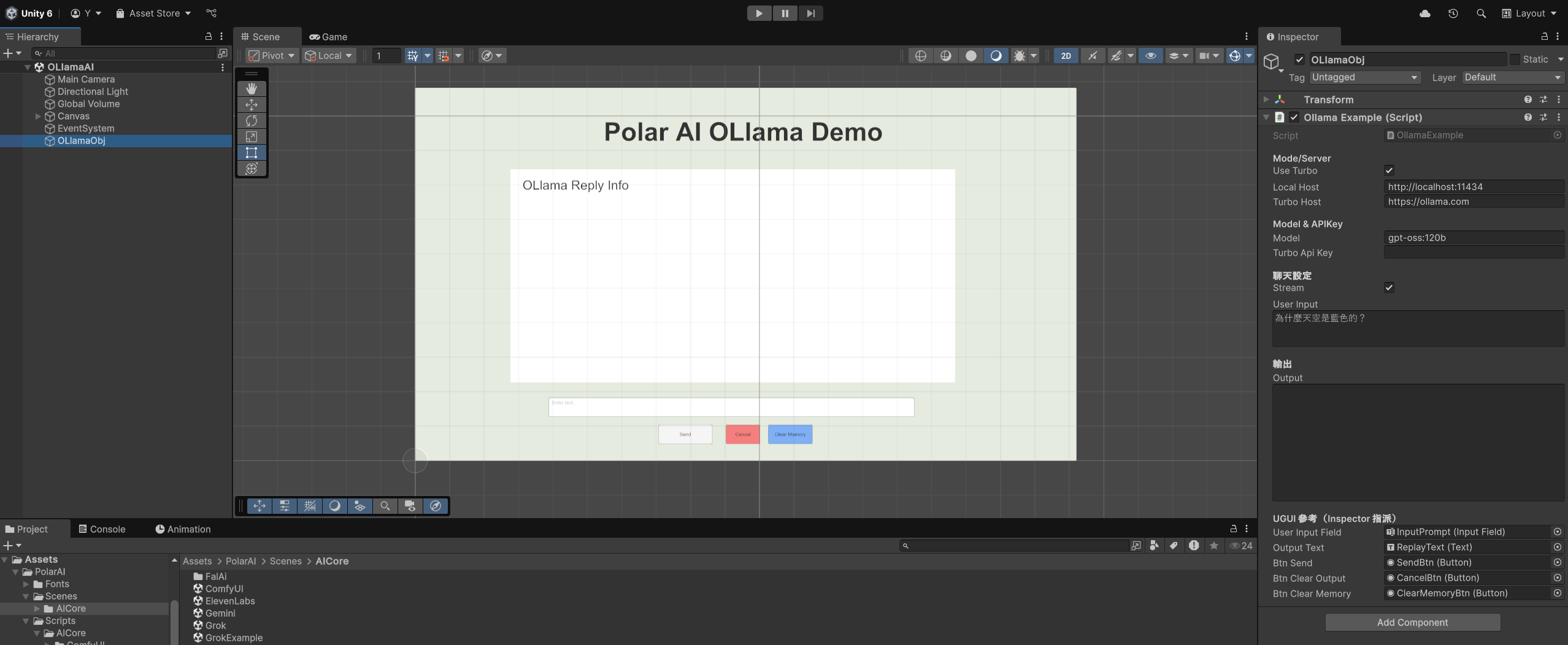Image resolution: width=1568 pixels, height=645 pixels.
Task: Open the Unity cloud services icon
Action: [x=1425, y=13]
